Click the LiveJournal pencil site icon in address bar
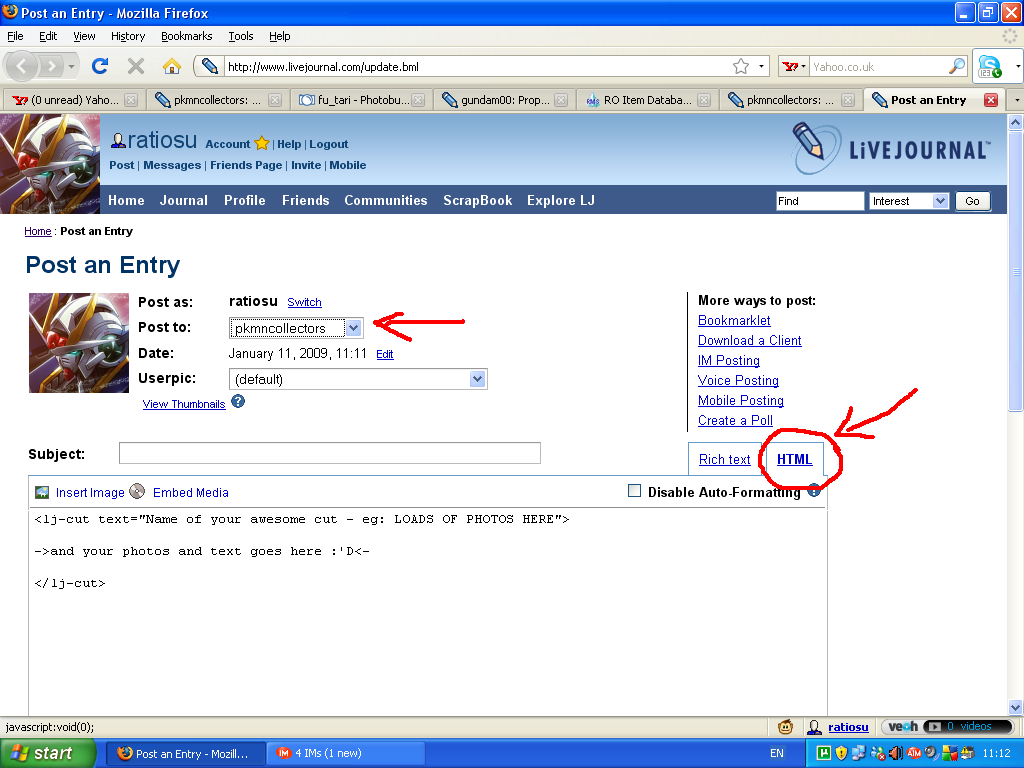This screenshot has height=768, width=1024. pyautogui.click(x=209, y=66)
